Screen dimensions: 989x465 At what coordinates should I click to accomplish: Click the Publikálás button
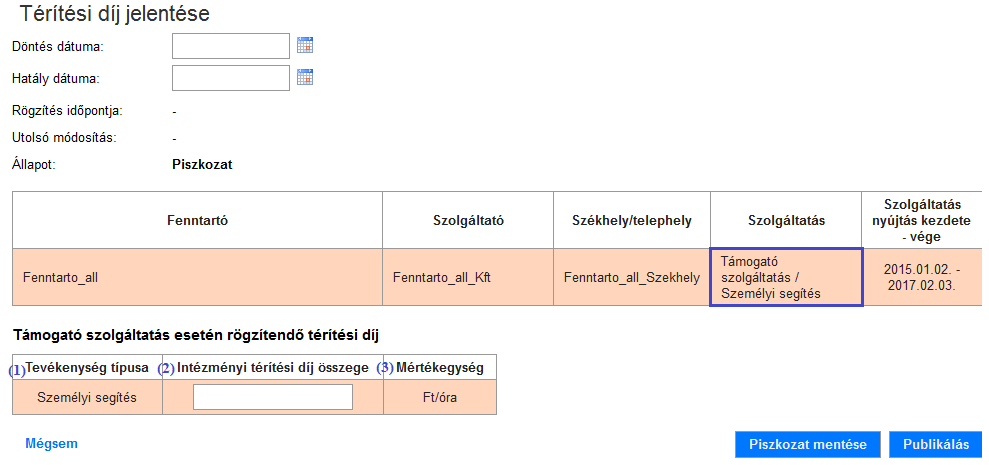(936, 444)
